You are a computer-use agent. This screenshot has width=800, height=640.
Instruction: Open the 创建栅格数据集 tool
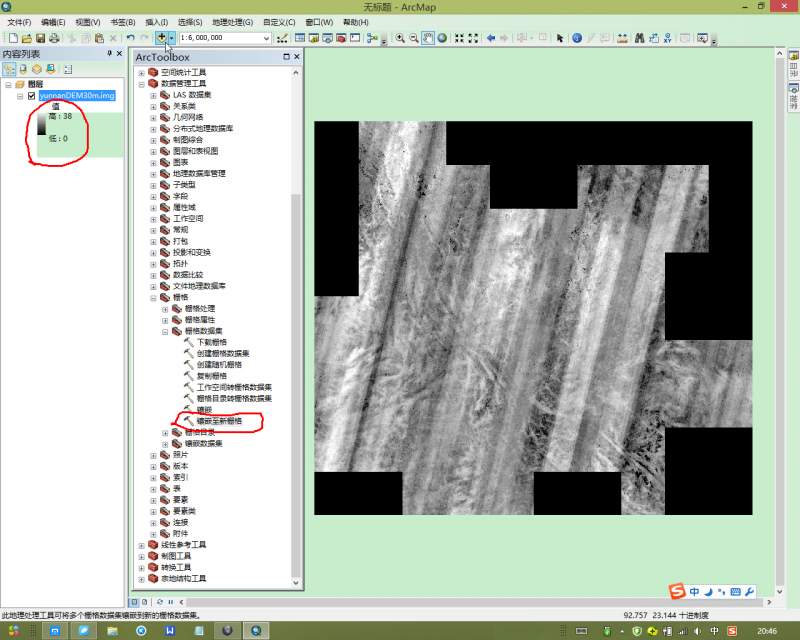pyautogui.click(x=223, y=354)
